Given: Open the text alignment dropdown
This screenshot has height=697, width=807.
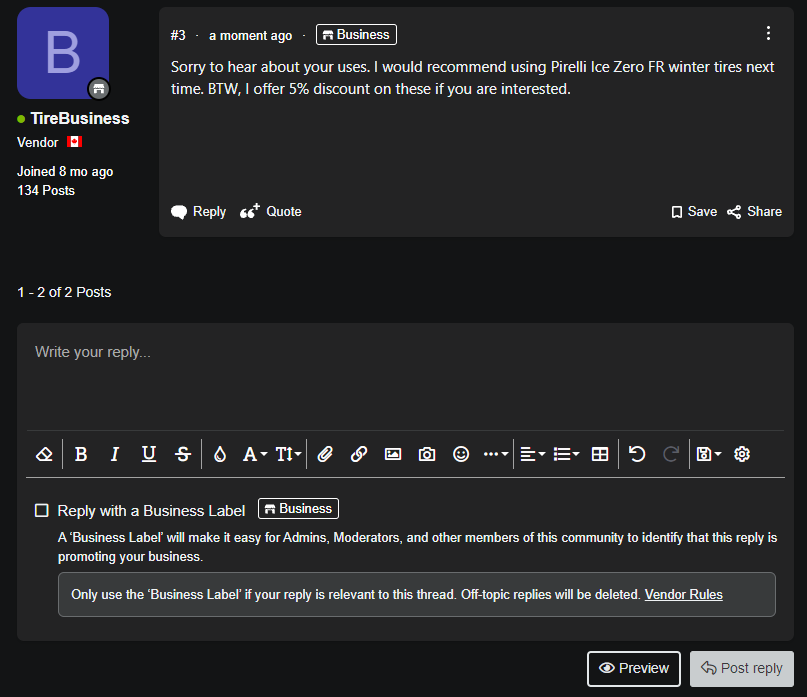Looking at the screenshot, I should pos(532,454).
